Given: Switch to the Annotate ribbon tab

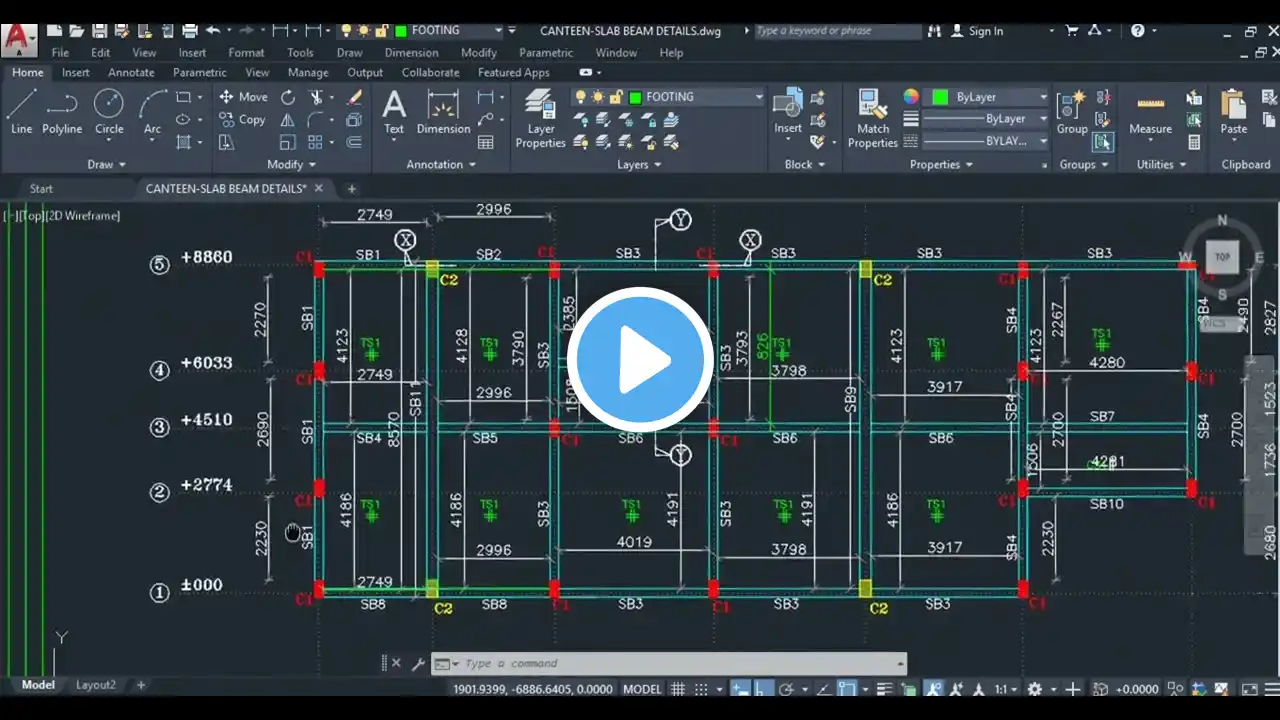Looking at the screenshot, I should point(131,72).
